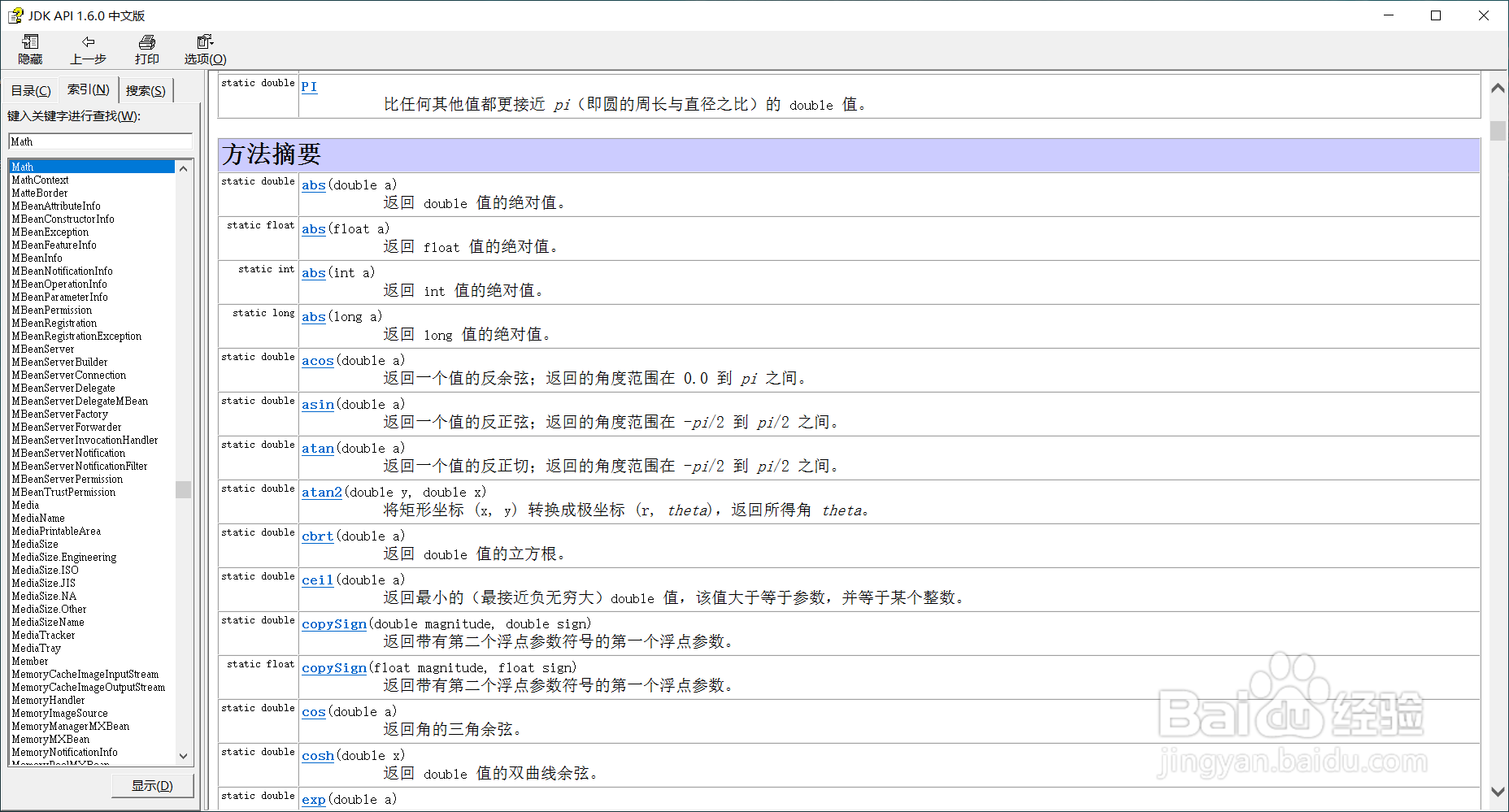Click the 打印 (Print) toolbar icon
The image size is (1509, 812).
(146, 49)
